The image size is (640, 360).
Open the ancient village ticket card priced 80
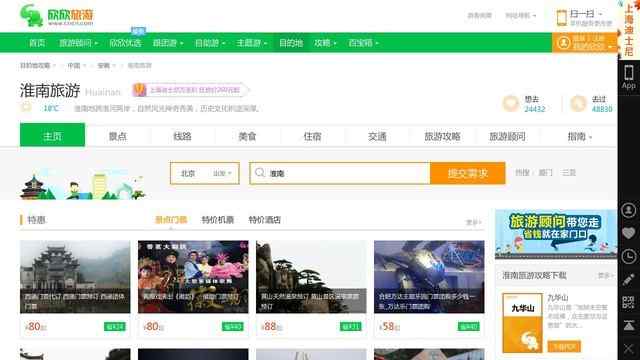pos(75,288)
